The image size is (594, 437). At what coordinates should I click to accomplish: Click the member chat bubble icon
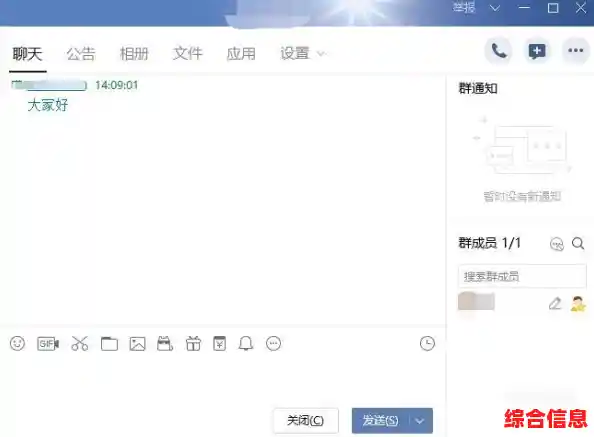(556, 243)
